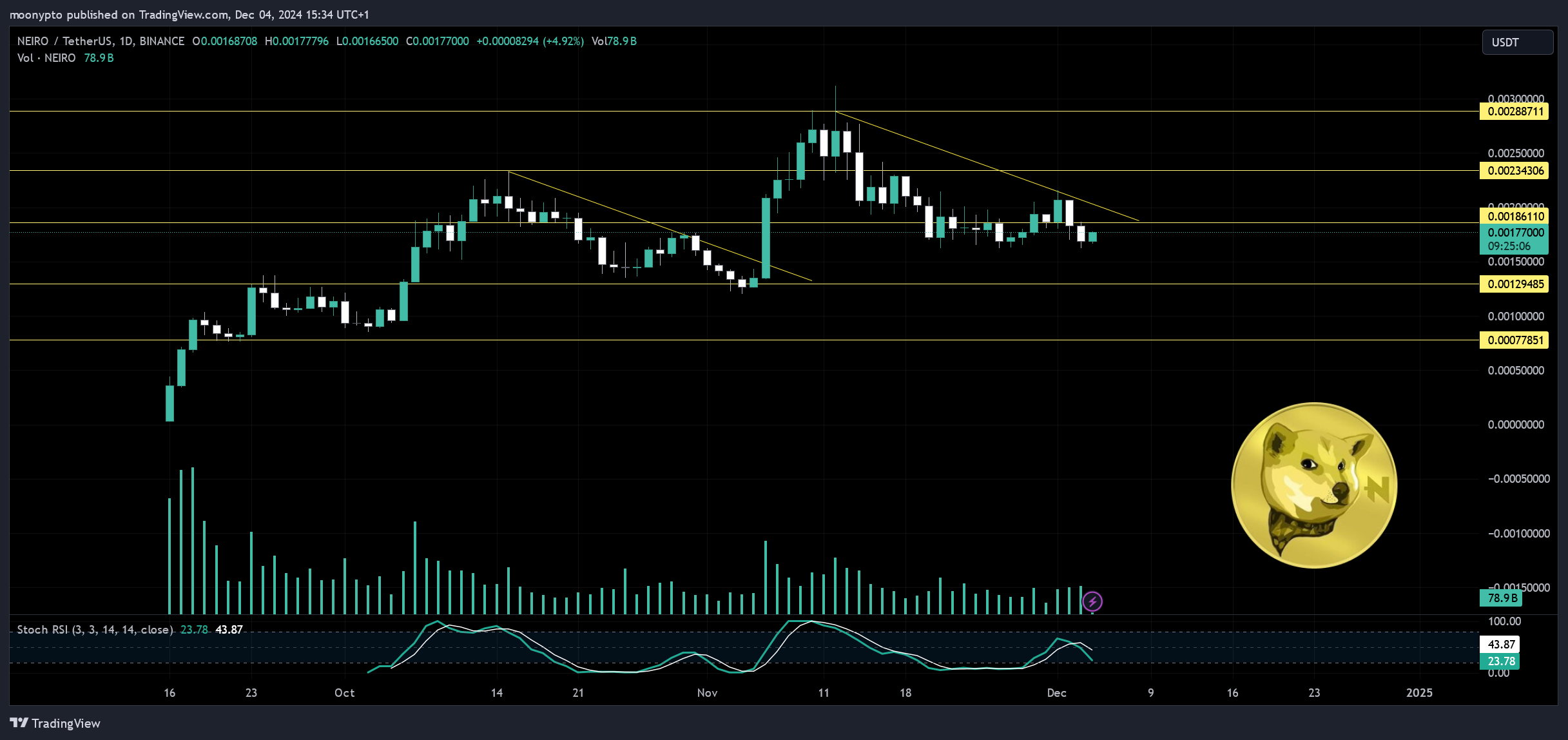Click the 09:25:06 countdown timer
This screenshot has height=740, width=1568.
click(1509, 246)
